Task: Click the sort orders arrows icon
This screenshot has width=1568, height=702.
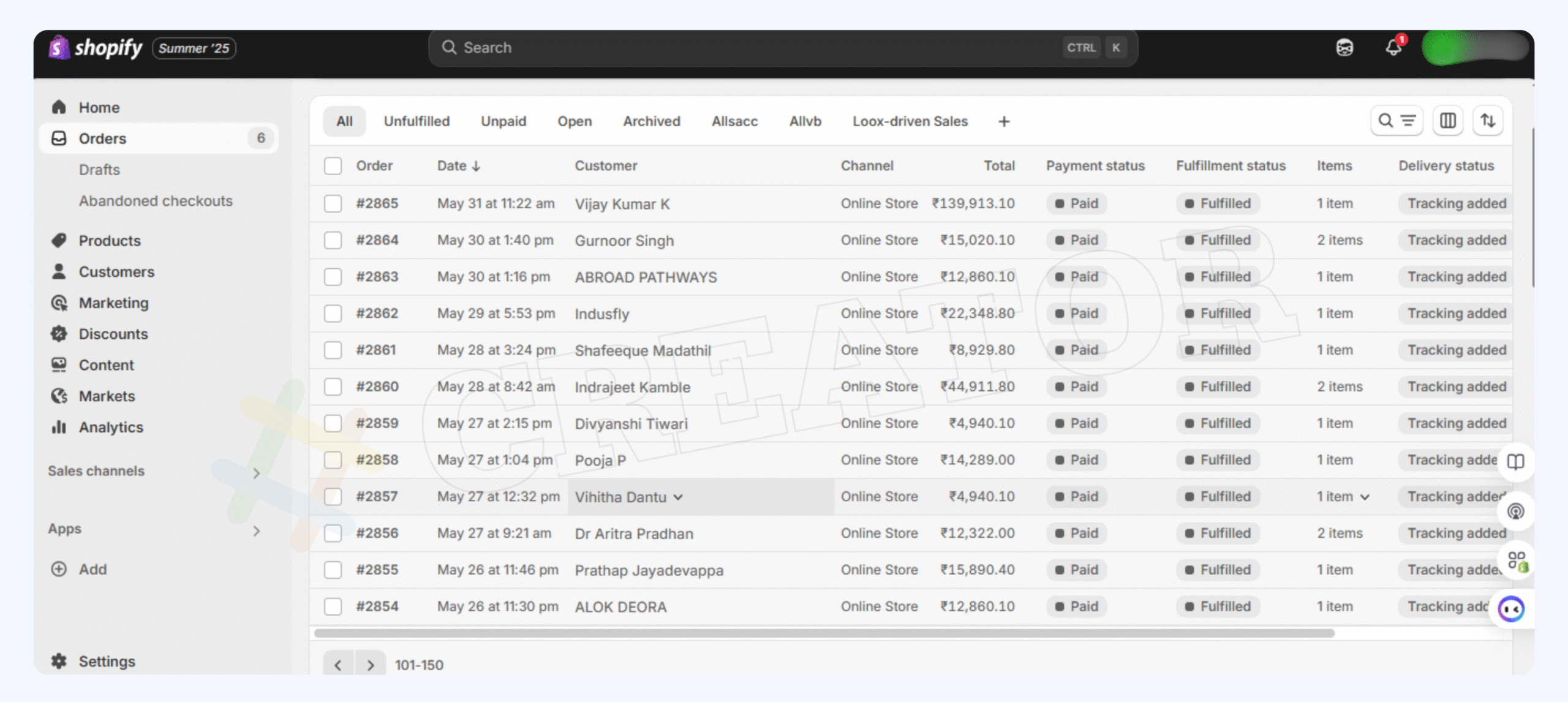Action: 1488,121
